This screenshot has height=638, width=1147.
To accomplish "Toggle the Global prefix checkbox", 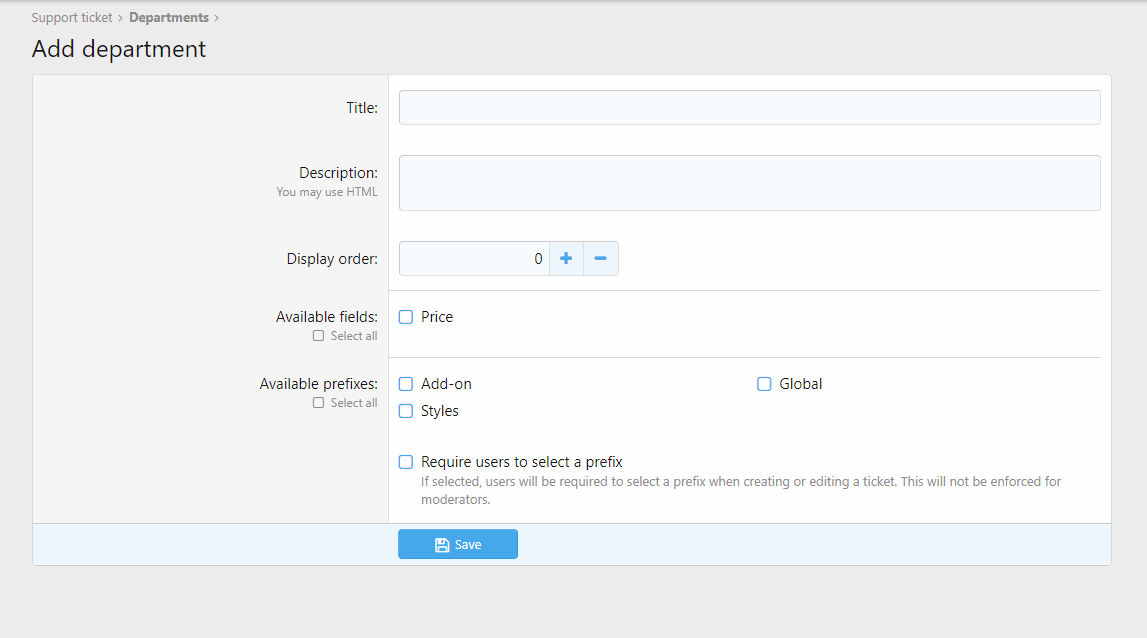I will tap(764, 384).
